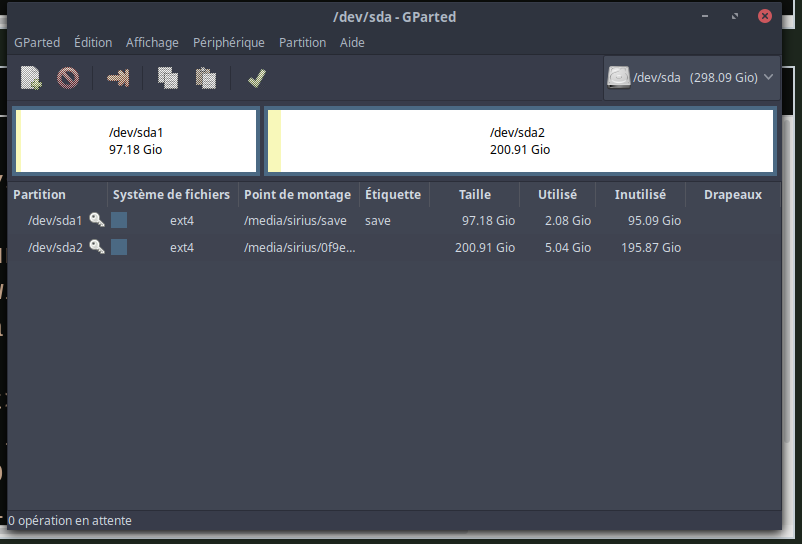
Task: Click the Delete partition toolbar icon
Action: click(x=68, y=78)
